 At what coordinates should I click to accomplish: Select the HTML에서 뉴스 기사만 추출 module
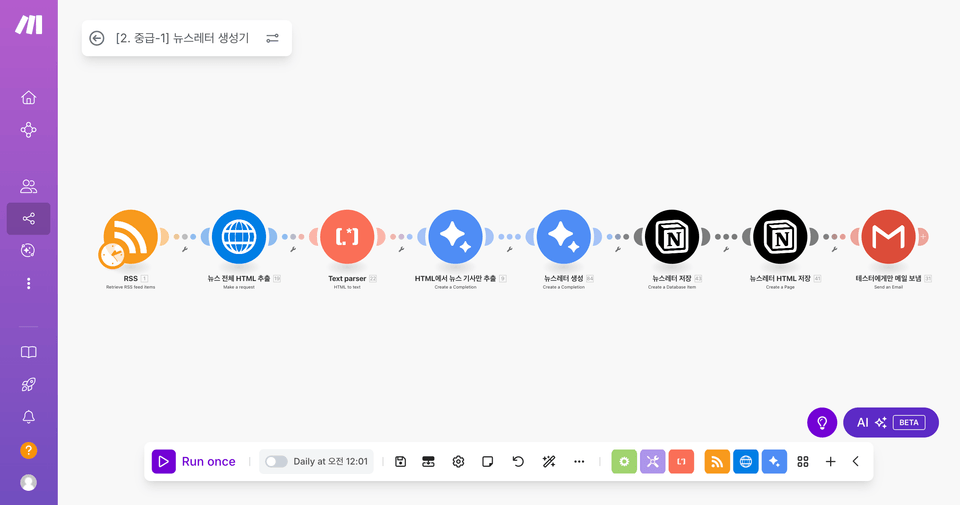click(456, 236)
